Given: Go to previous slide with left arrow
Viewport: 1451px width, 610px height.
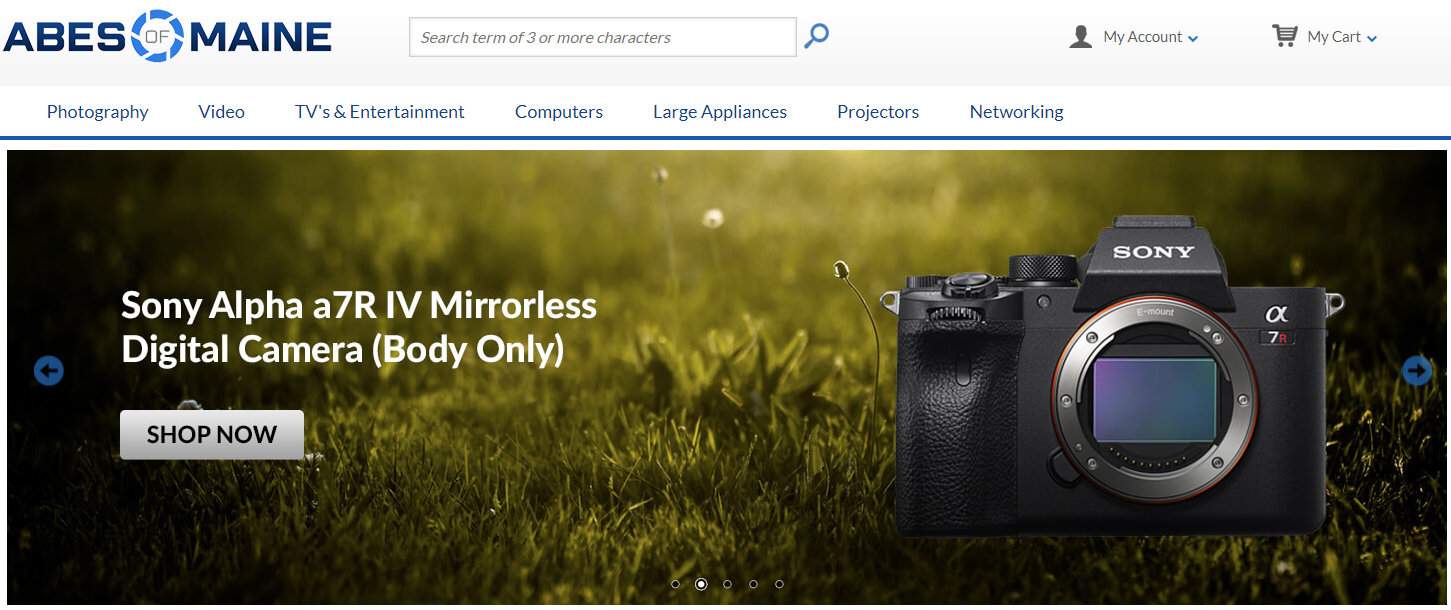Looking at the screenshot, I should click(49, 371).
